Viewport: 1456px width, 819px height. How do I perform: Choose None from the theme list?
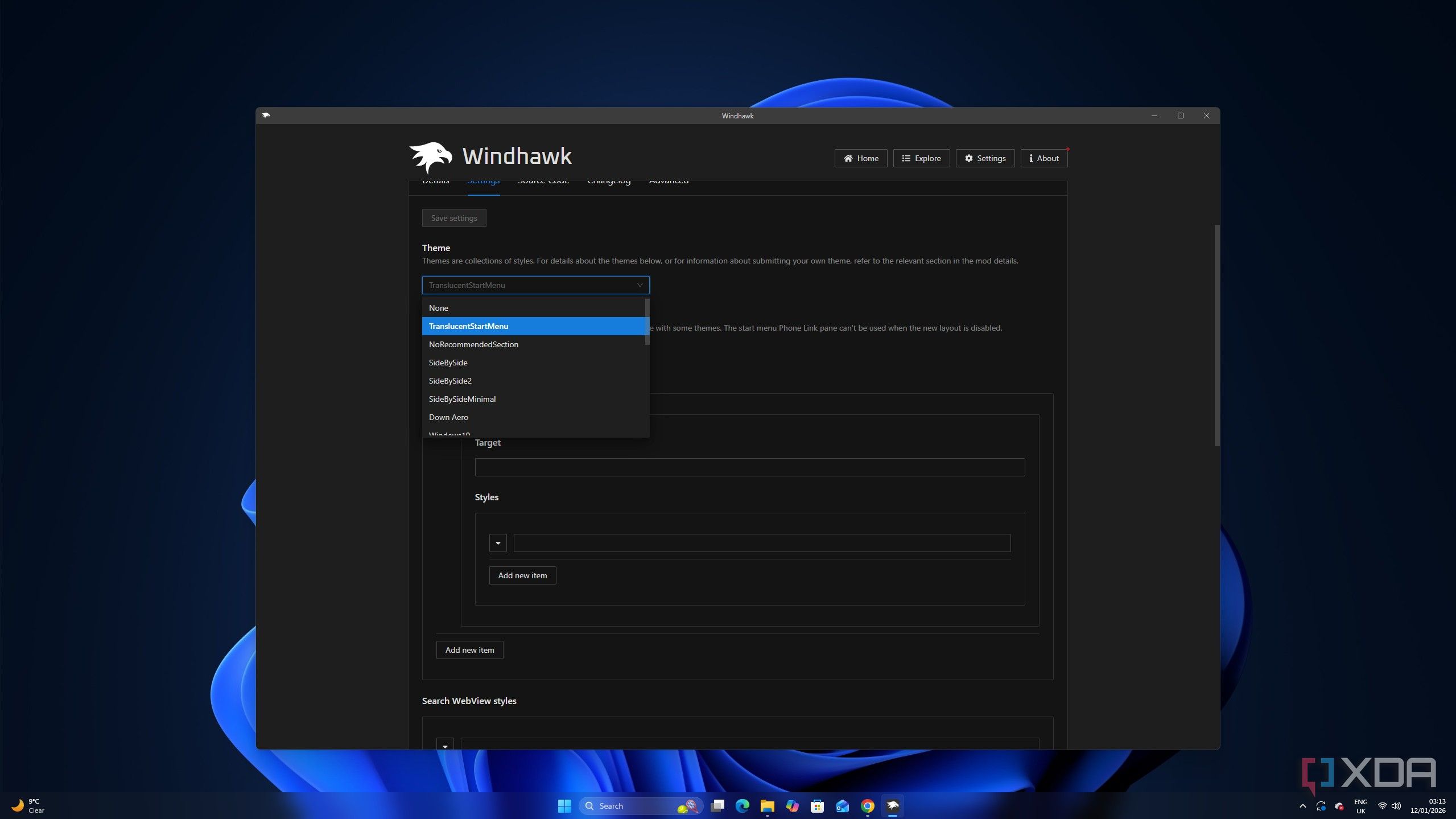[533, 308]
